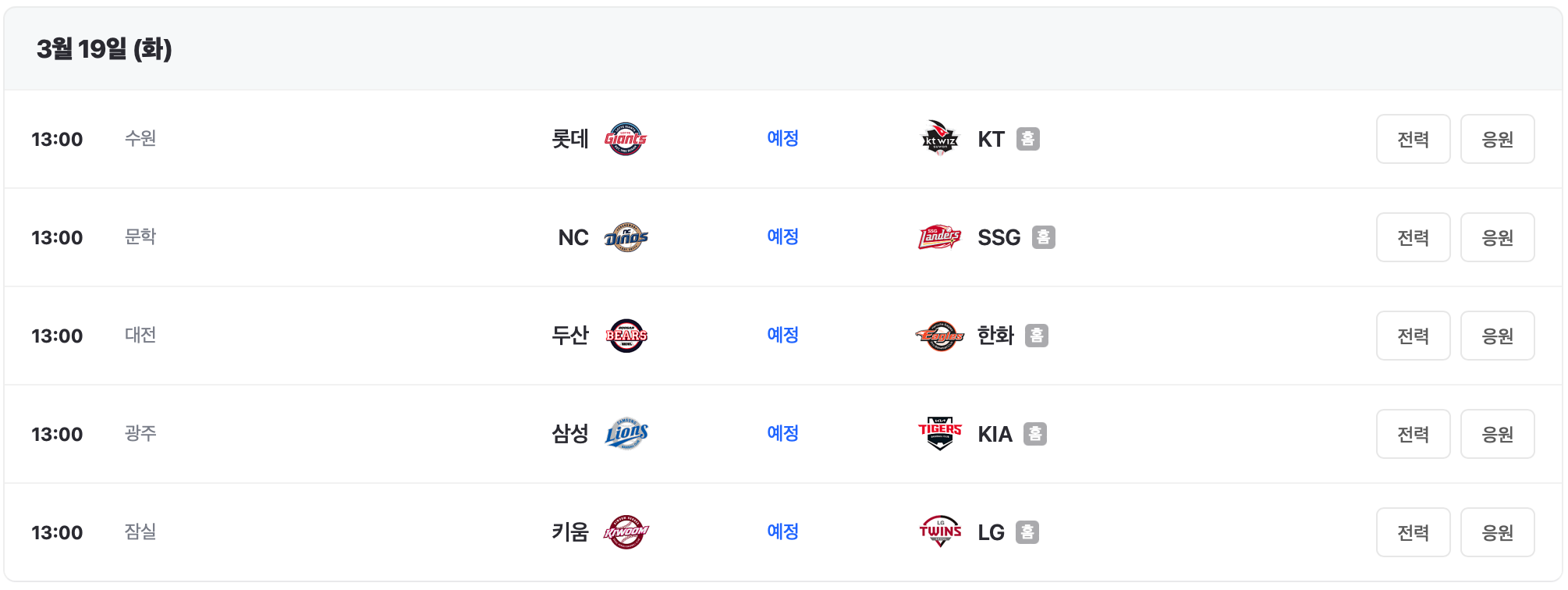This screenshot has height=590, width=1568.
Task: Open the 예정 status for NC versus SSG
Action: coord(782,236)
